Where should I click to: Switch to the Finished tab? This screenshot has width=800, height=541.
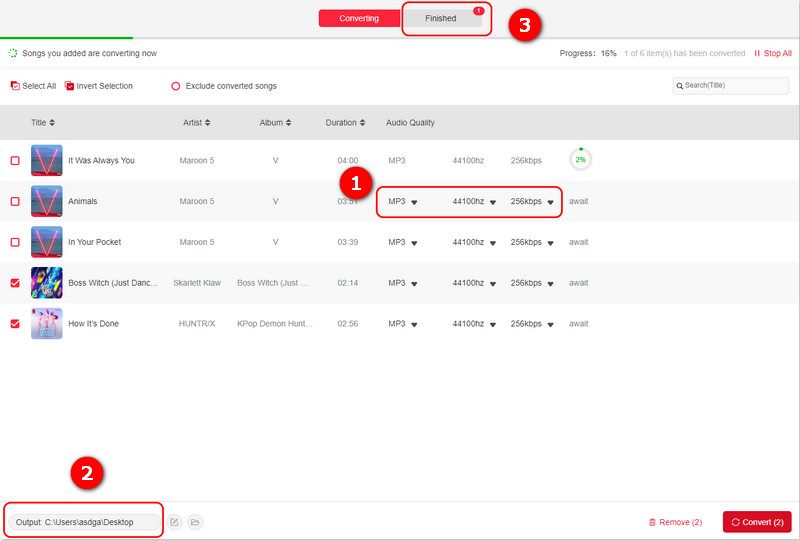coord(441,18)
